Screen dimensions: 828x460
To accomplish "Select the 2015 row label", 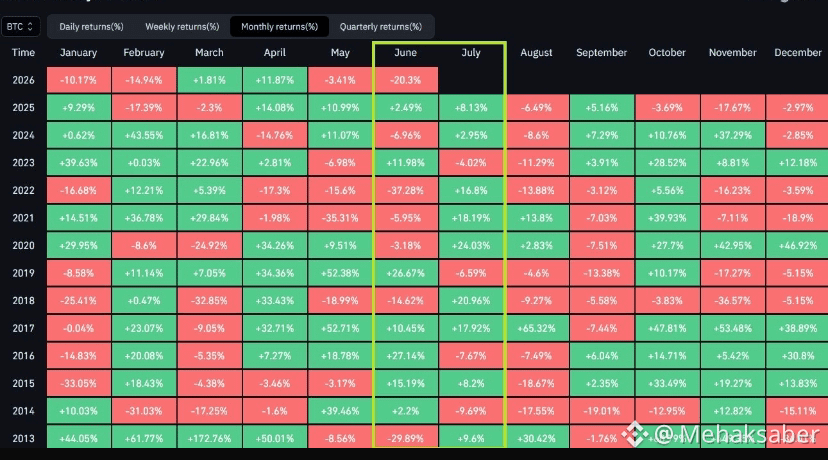I will click(x=23, y=383).
